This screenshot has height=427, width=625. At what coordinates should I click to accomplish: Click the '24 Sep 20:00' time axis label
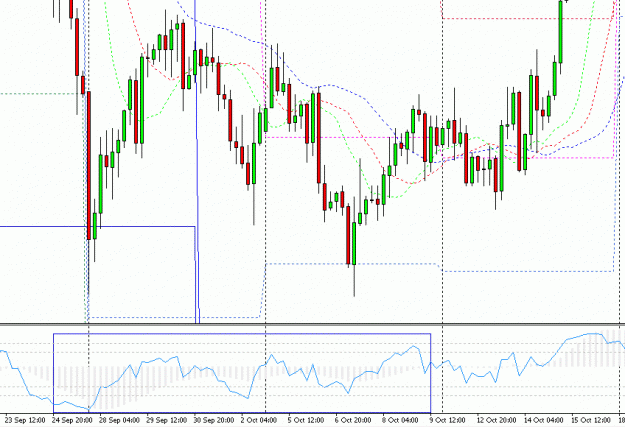pos(72,420)
